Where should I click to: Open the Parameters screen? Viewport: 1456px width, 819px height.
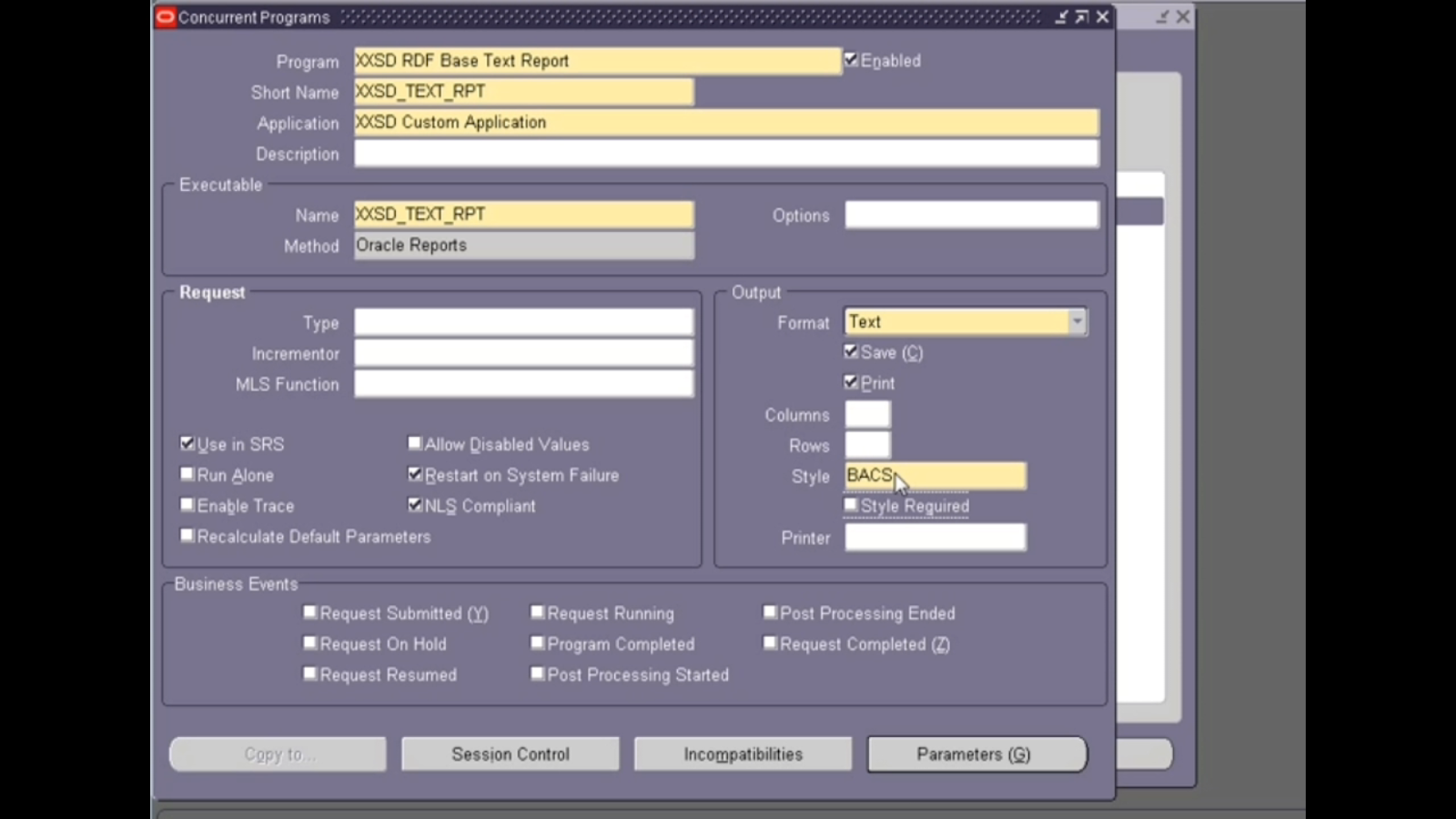(977, 753)
